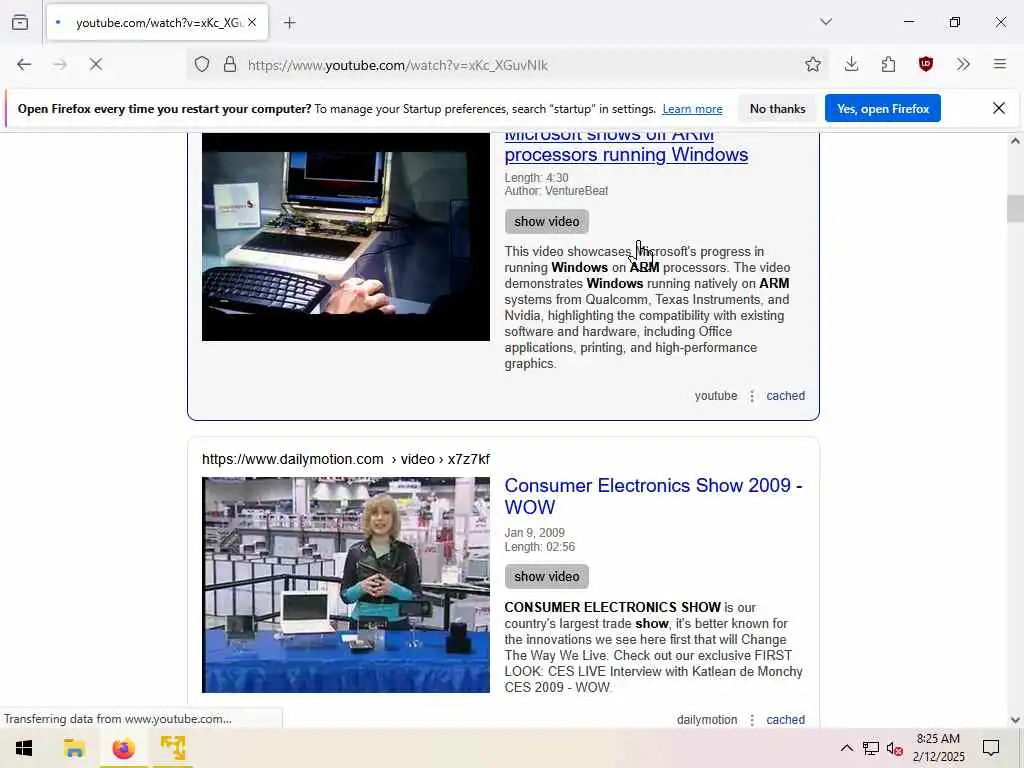The height and width of the screenshot is (768, 1024).
Task: Show hidden system tray icons
Action: click(846, 748)
